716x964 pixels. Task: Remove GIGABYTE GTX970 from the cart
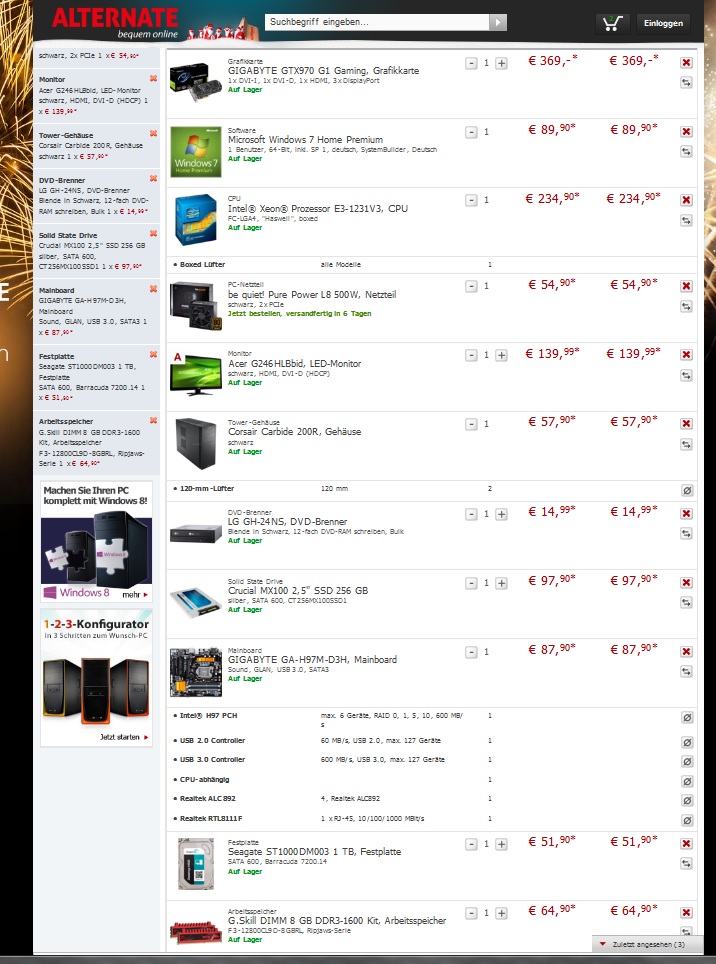tap(686, 63)
